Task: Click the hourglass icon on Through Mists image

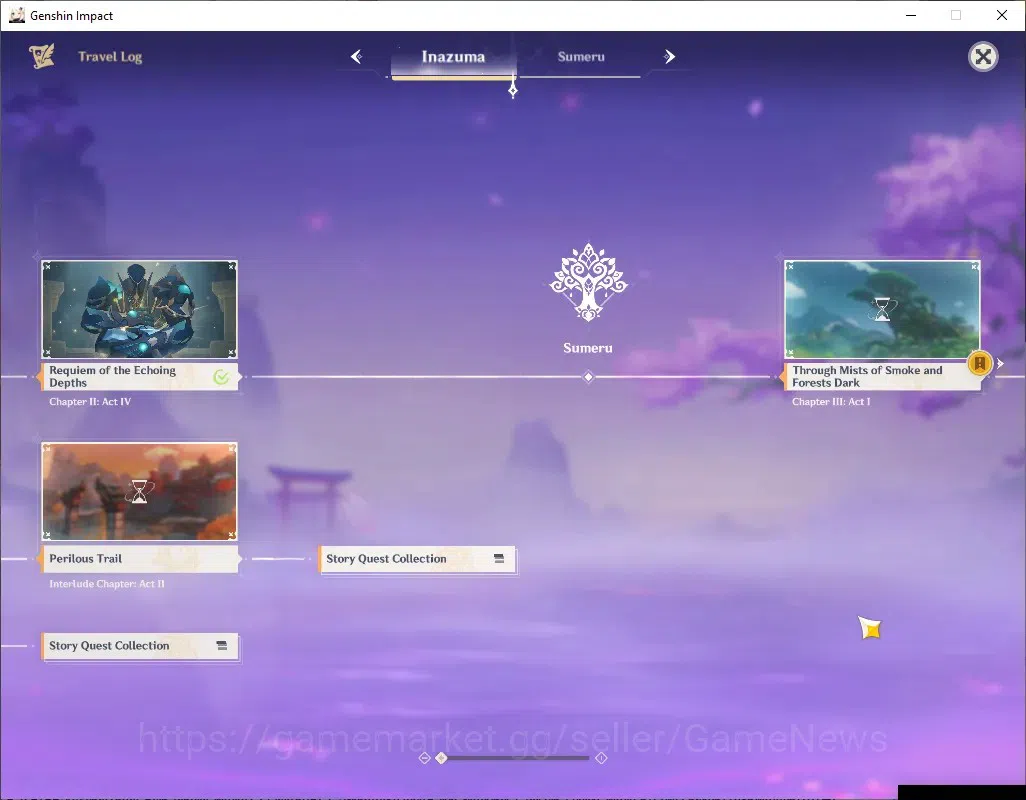Action: (x=882, y=309)
